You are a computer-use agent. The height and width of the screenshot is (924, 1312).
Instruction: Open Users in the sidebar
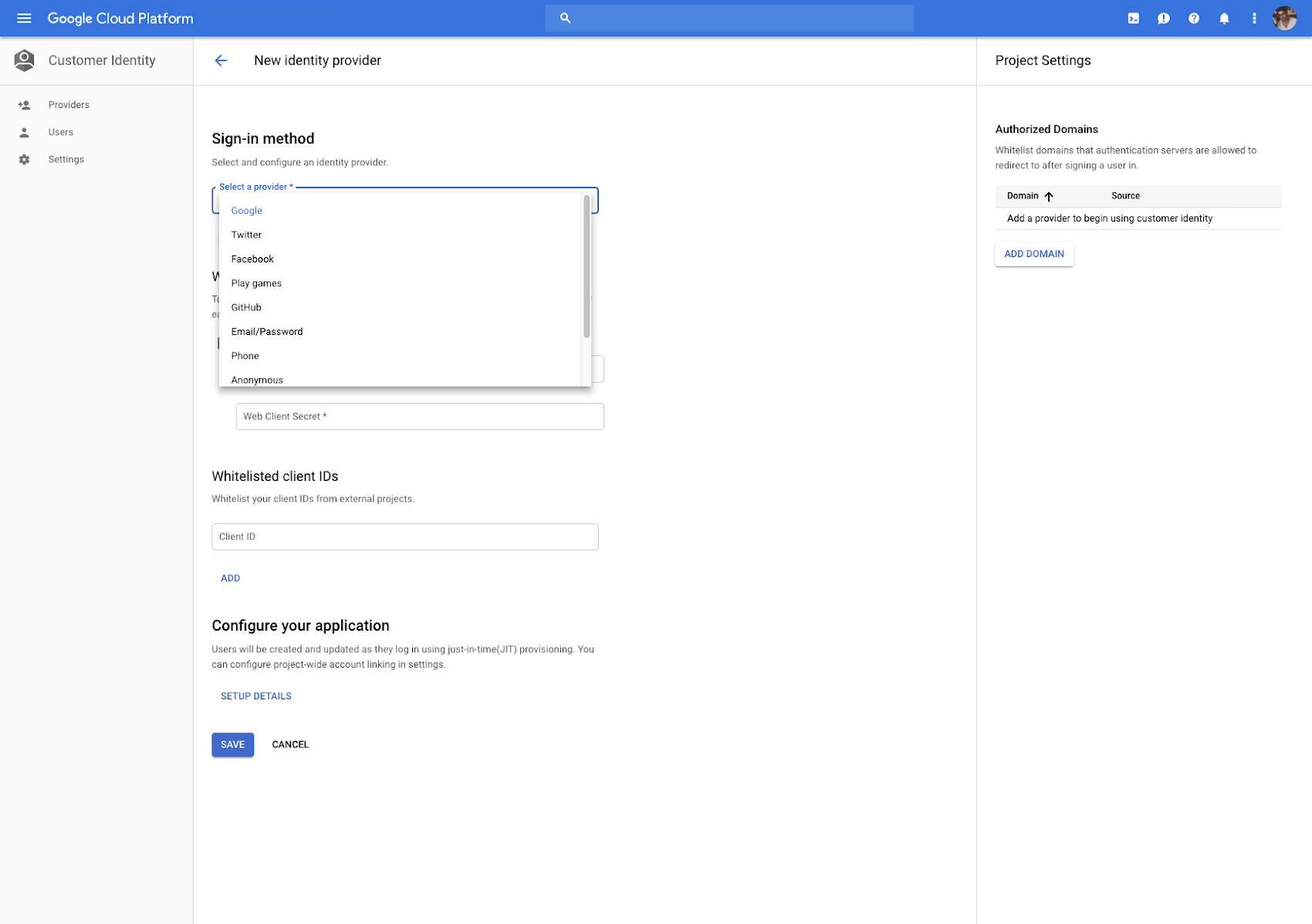[61, 132]
